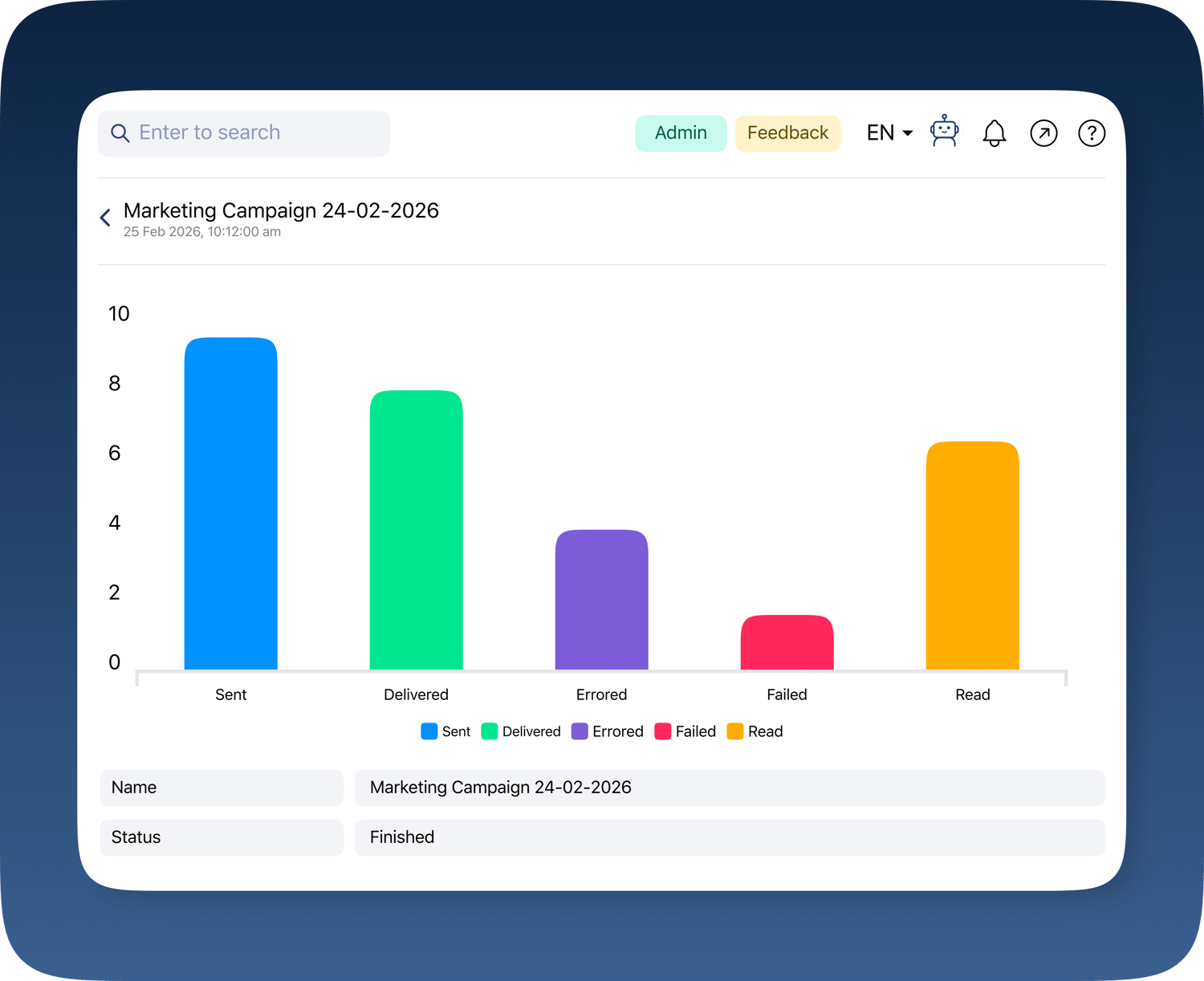Click the purple Errored bar
The width and height of the screenshot is (1204, 981).
601,600
